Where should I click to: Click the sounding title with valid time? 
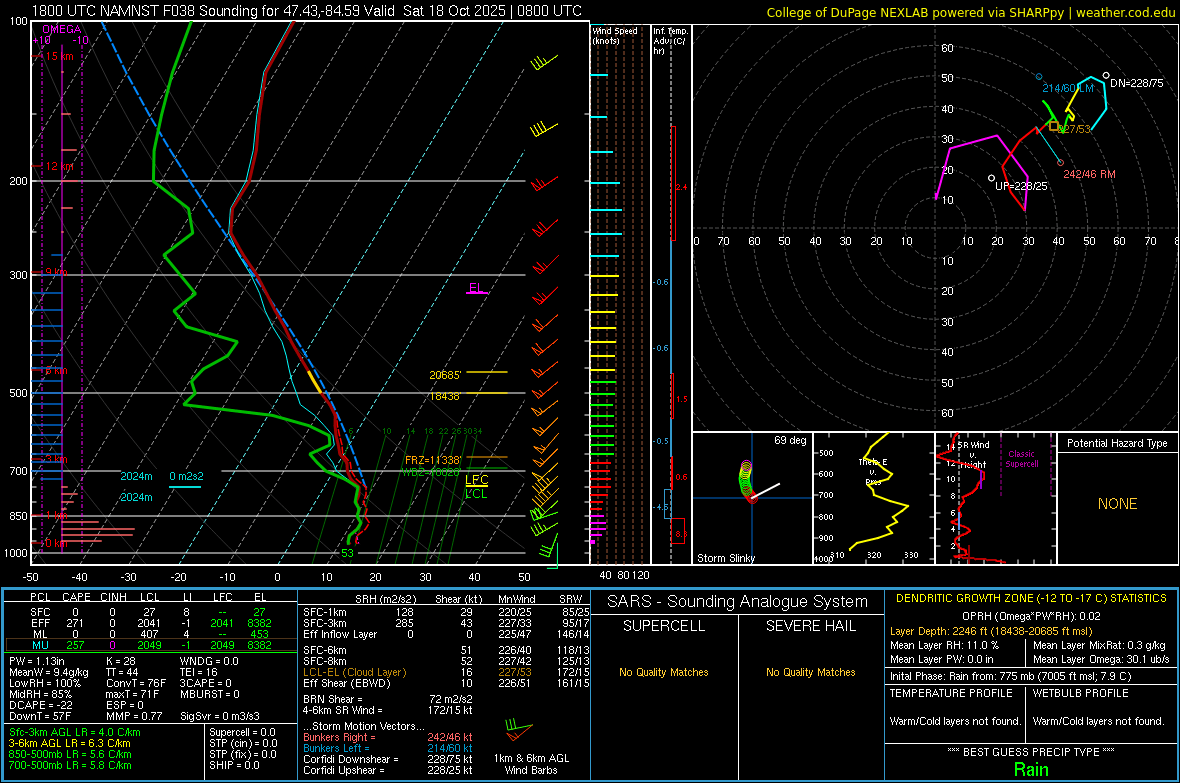coord(306,11)
